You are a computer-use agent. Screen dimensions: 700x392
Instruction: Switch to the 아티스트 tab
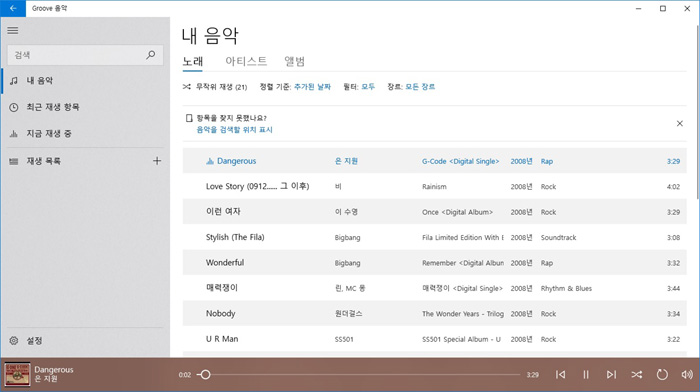(x=246, y=61)
